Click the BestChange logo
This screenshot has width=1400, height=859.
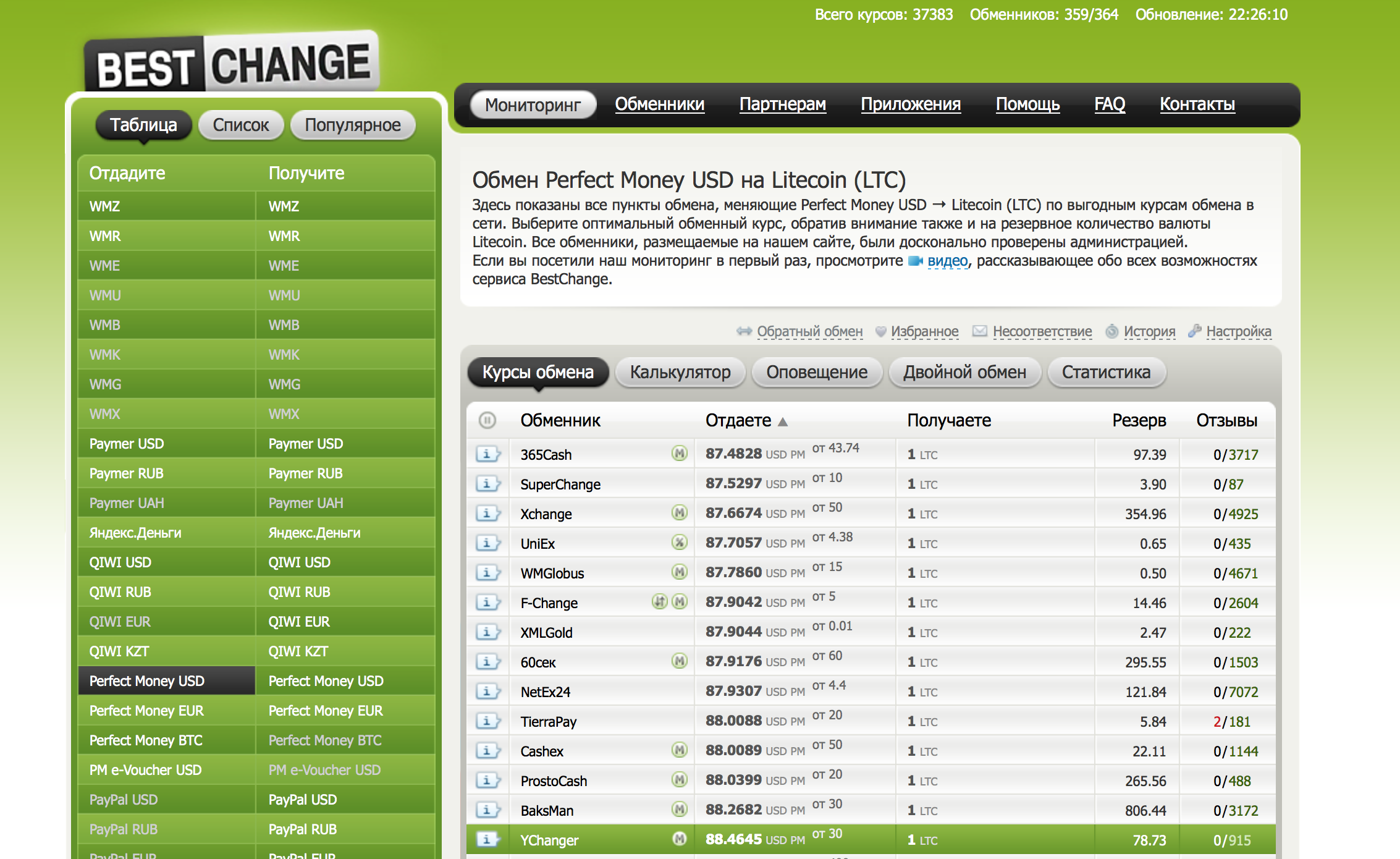[232, 65]
